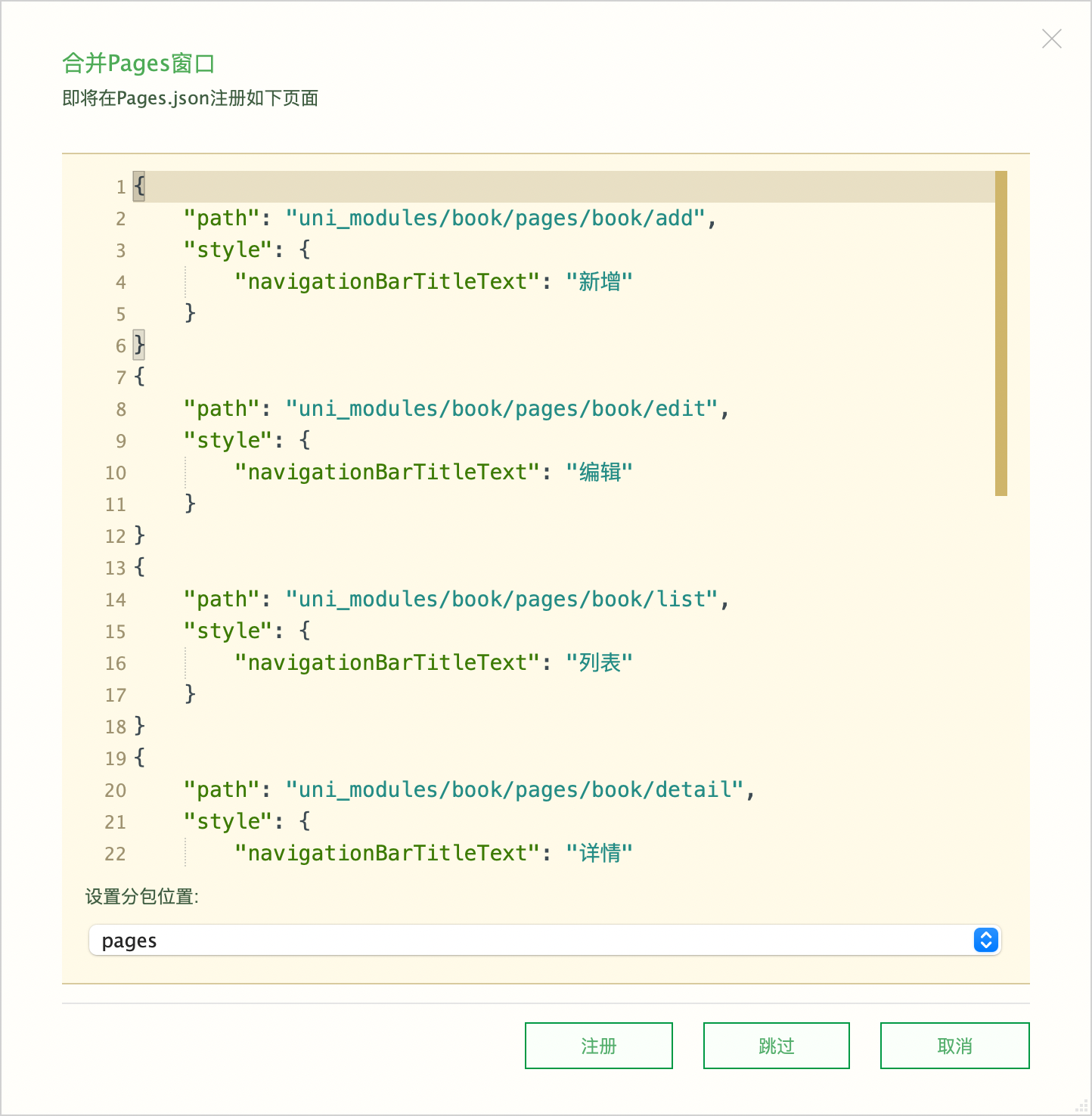The height and width of the screenshot is (1116, 1092).
Task: Place cursor on edit path string
Action: pyautogui.click(x=502, y=409)
